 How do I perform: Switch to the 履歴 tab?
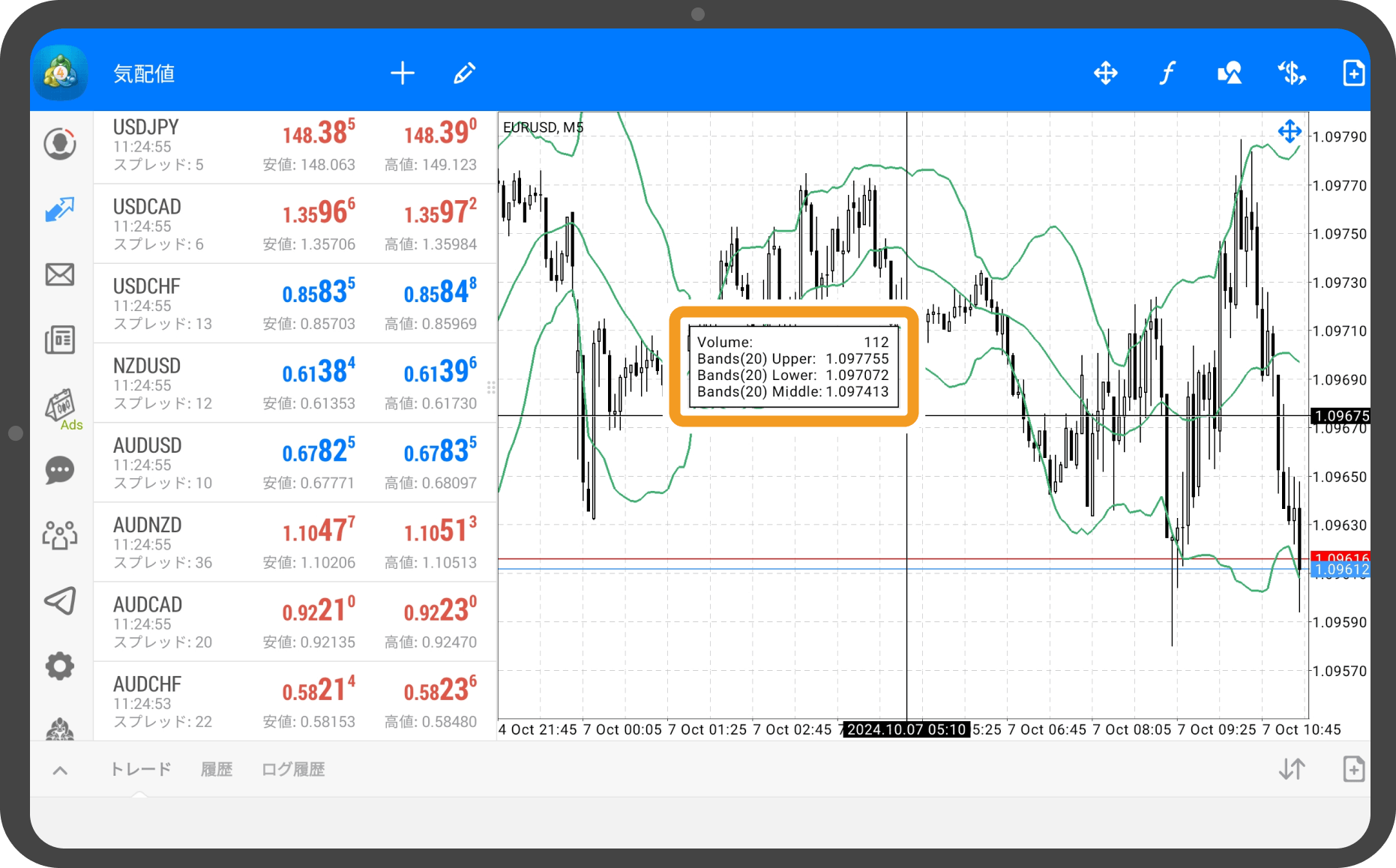point(217,769)
